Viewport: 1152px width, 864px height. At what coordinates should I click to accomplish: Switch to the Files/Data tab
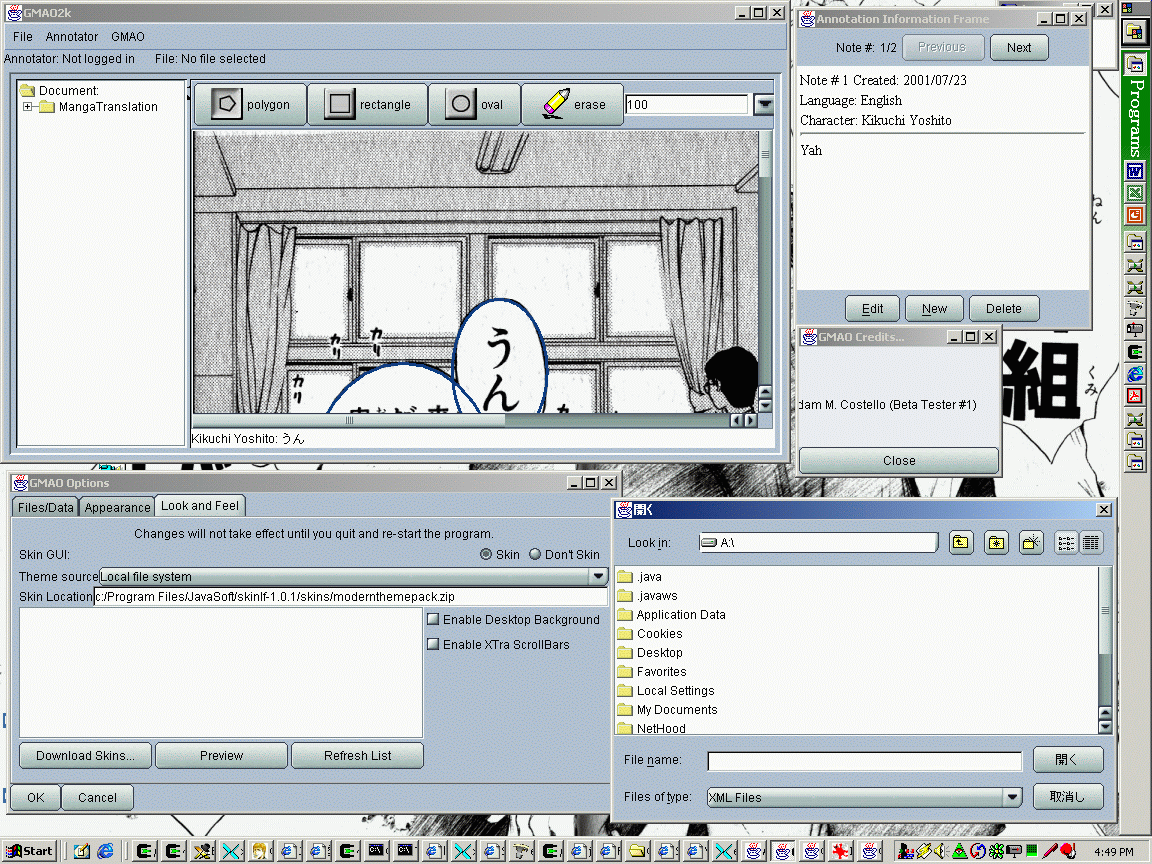click(46, 507)
